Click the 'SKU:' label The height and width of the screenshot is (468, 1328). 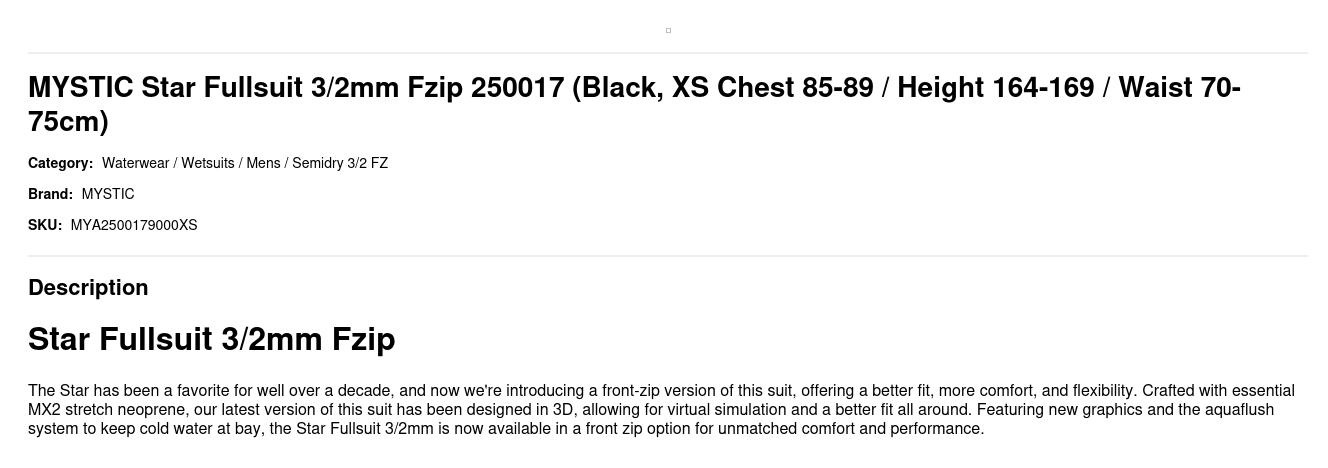click(45, 225)
